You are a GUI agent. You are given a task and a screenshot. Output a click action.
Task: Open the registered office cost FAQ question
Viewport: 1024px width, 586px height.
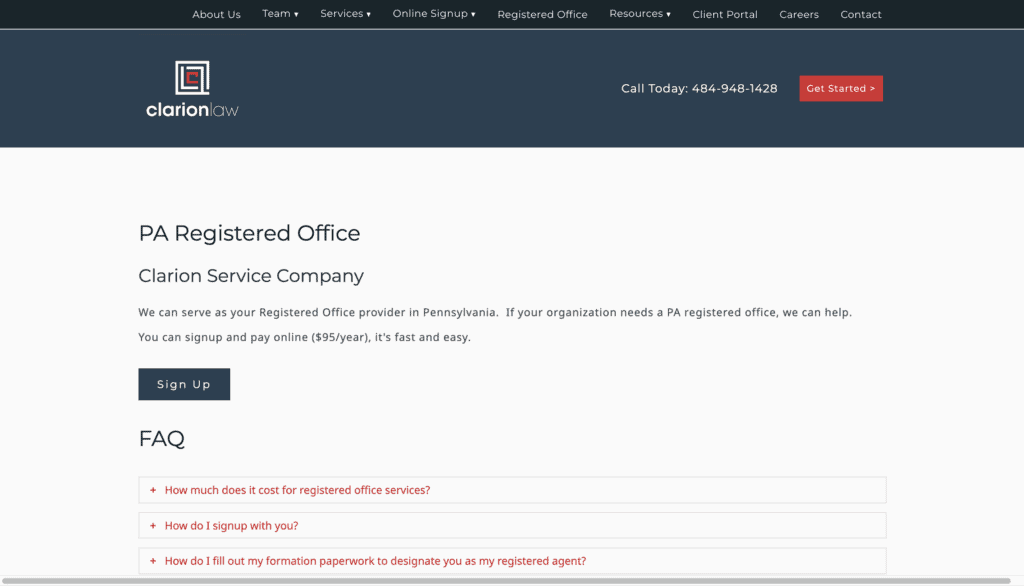click(x=297, y=490)
